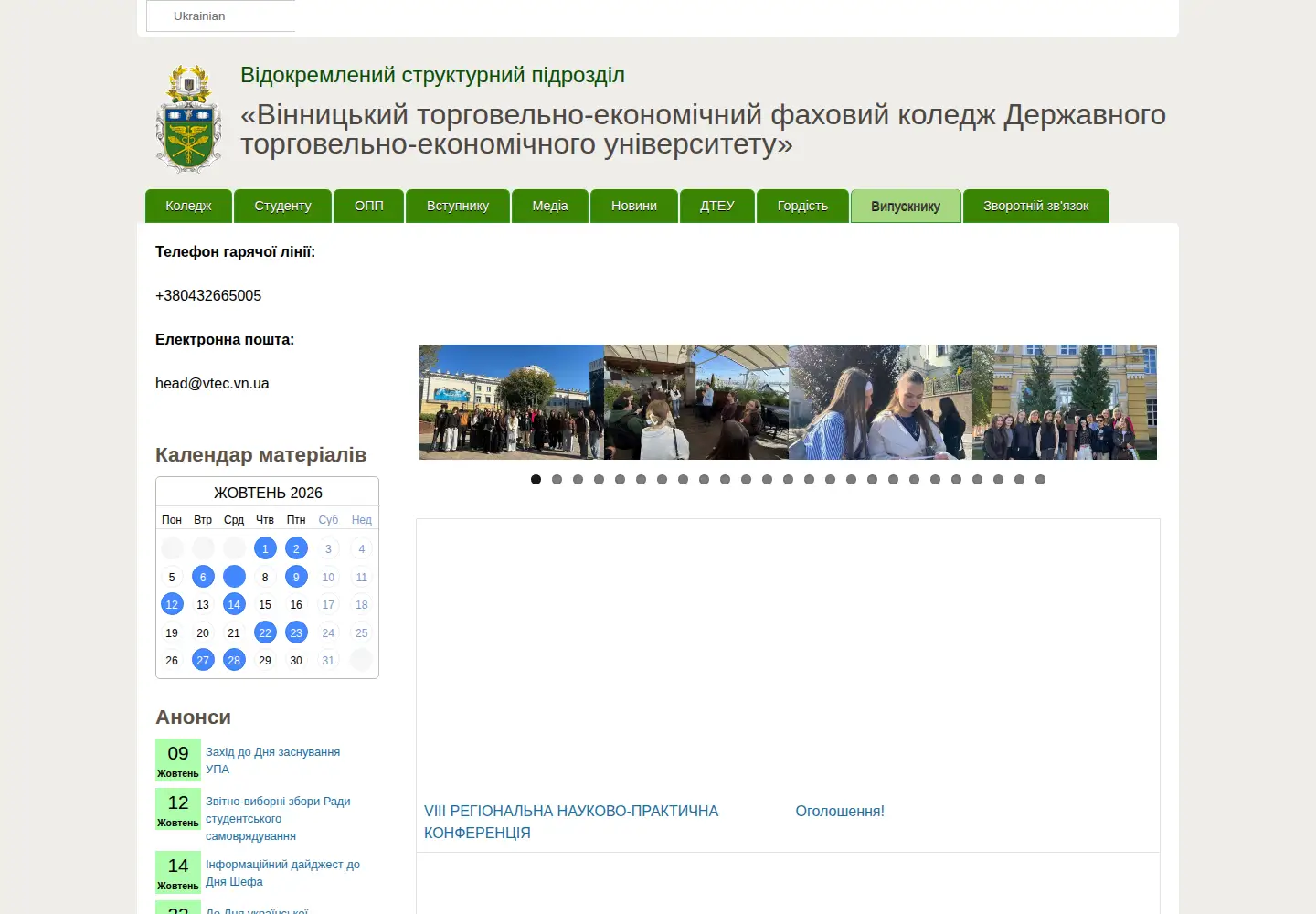Open the Новини section

click(634, 206)
